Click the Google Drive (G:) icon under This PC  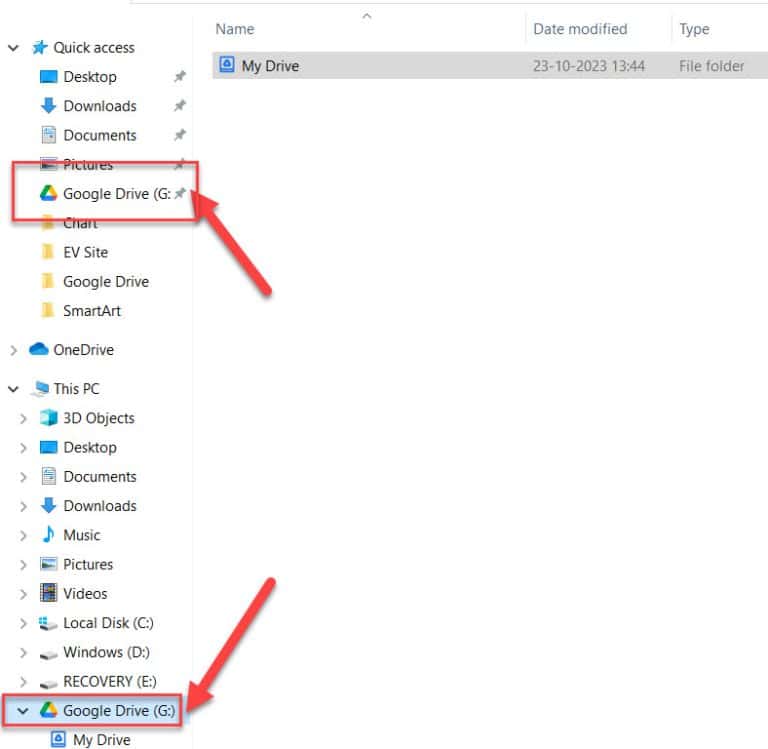pos(48,710)
